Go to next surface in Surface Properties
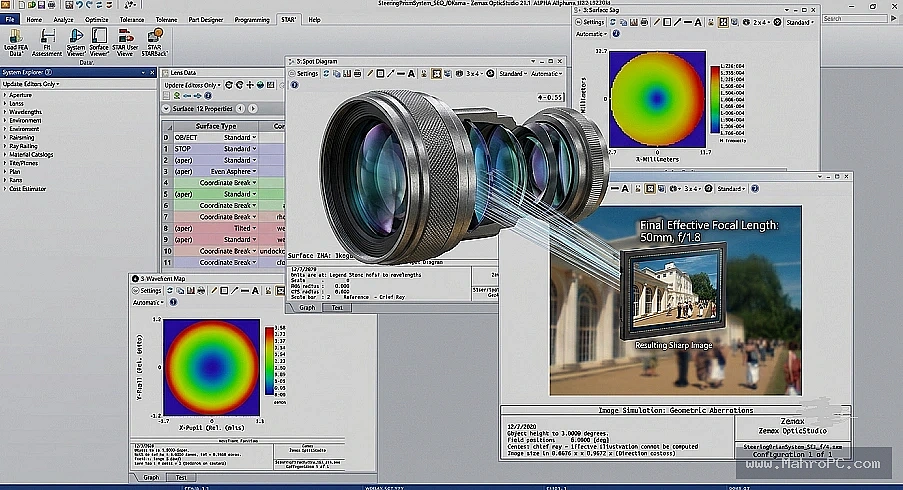Screen dimensions: 903x490 point(253,108)
